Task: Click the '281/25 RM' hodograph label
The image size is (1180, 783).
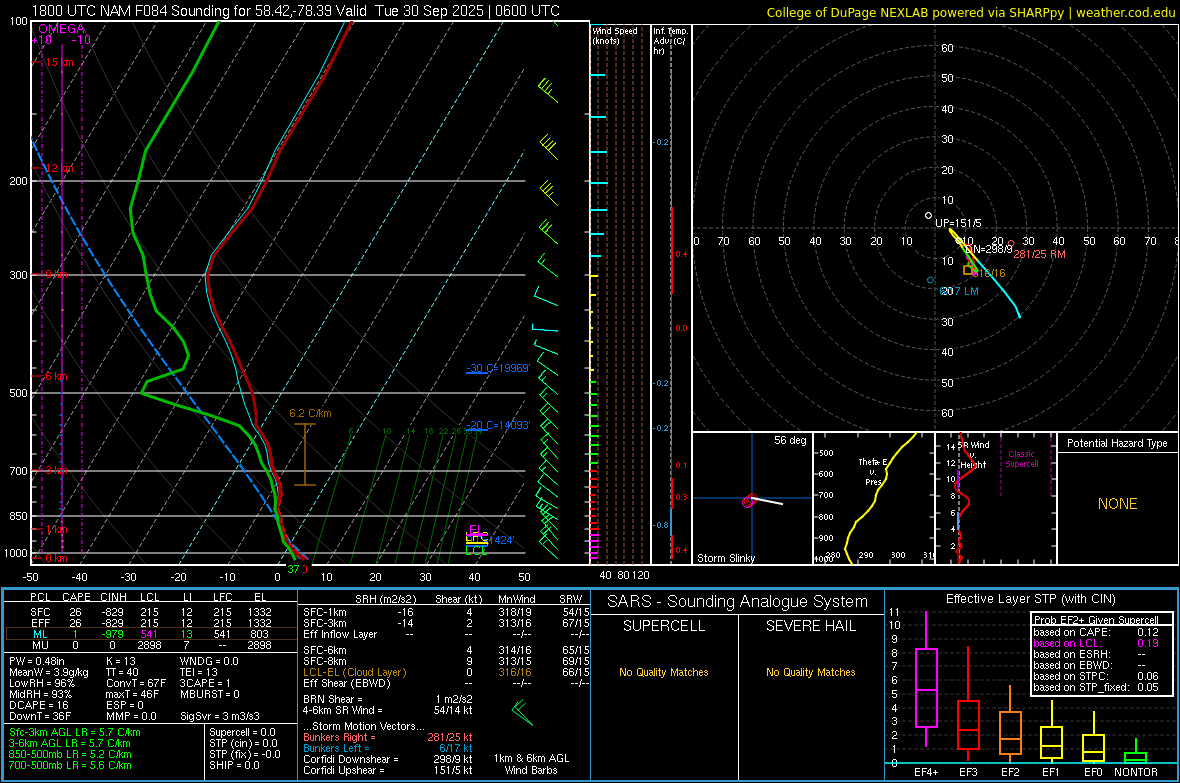Action: tap(1039, 254)
